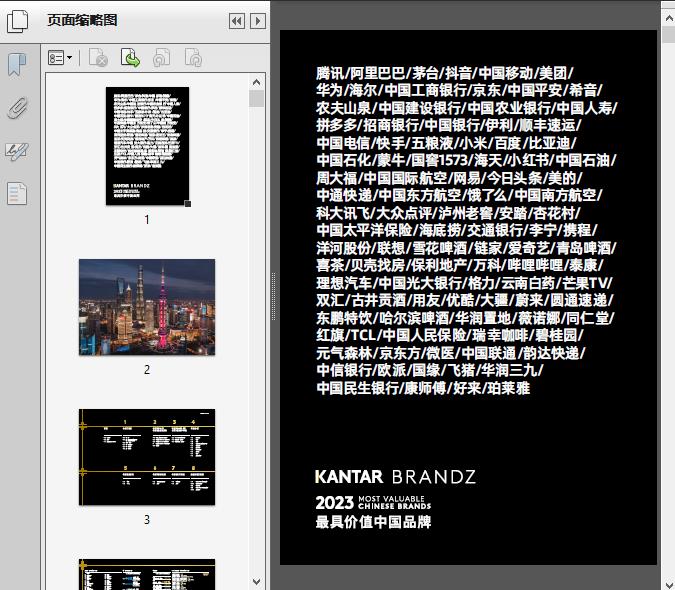This screenshot has width=675, height=590.
Task: Click the first line starting 腾讯/阿里巴巴
Action: pos(445,73)
